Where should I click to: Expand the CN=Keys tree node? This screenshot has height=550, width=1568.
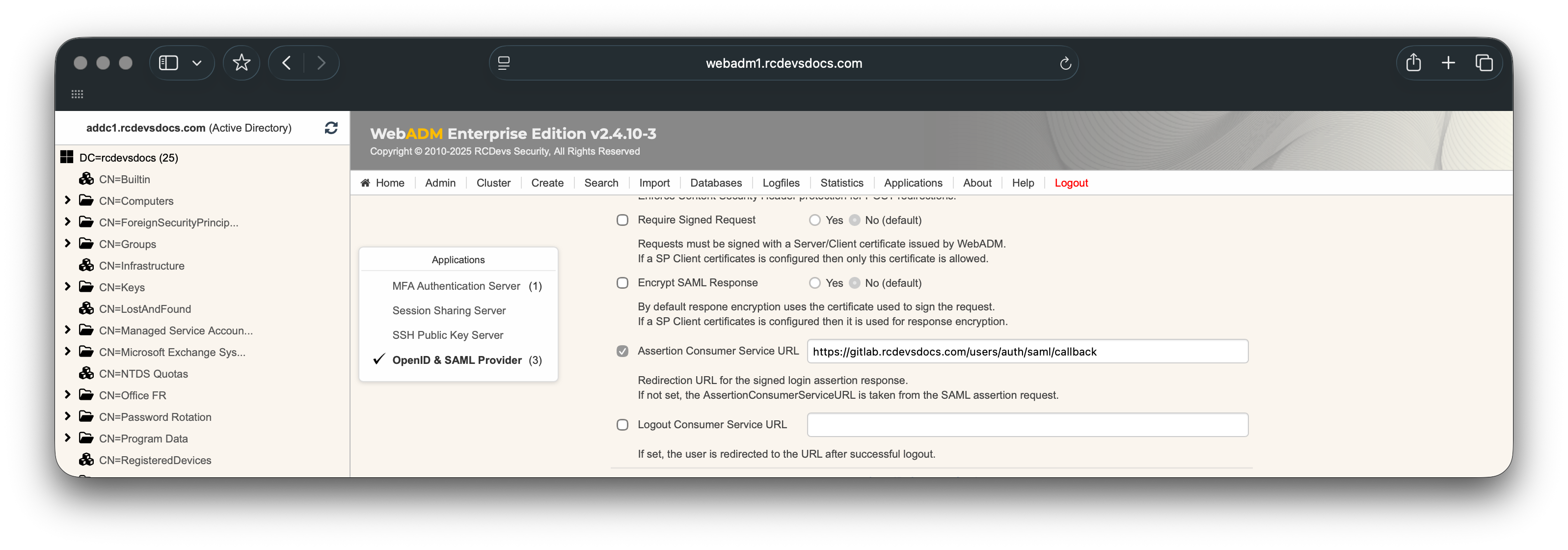point(68,286)
